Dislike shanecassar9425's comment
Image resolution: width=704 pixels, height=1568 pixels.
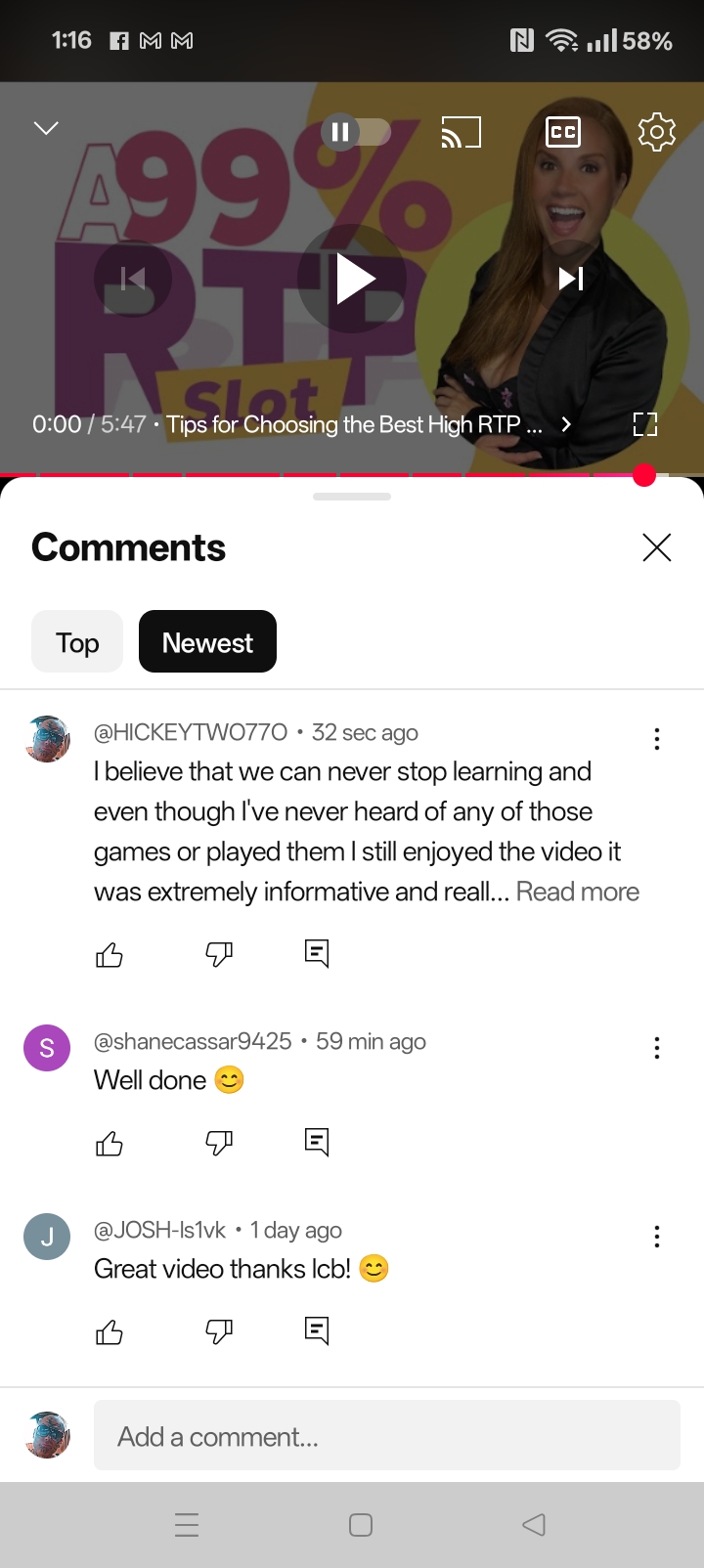tap(219, 1142)
